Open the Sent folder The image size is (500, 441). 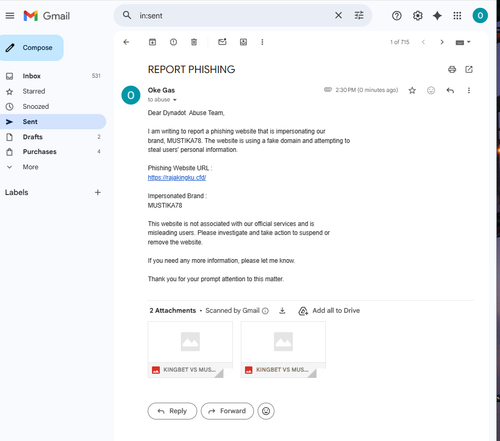(x=53, y=122)
